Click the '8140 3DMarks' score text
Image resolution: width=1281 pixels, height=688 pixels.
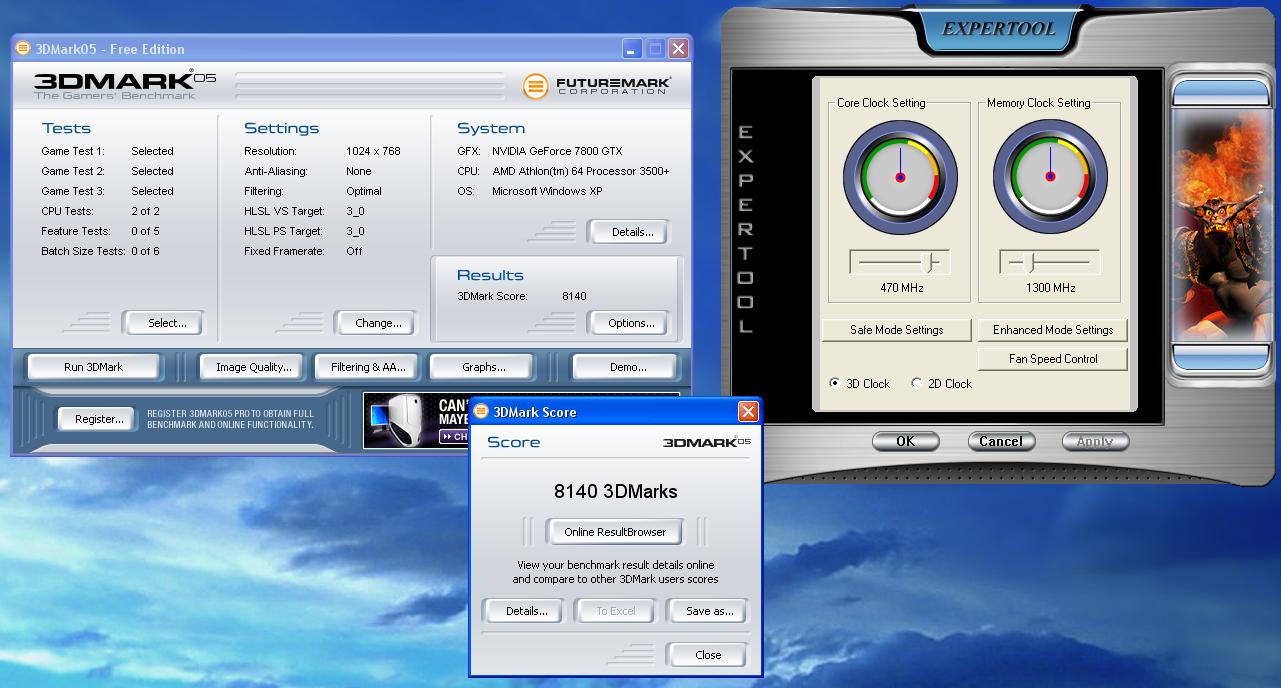coord(615,491)
